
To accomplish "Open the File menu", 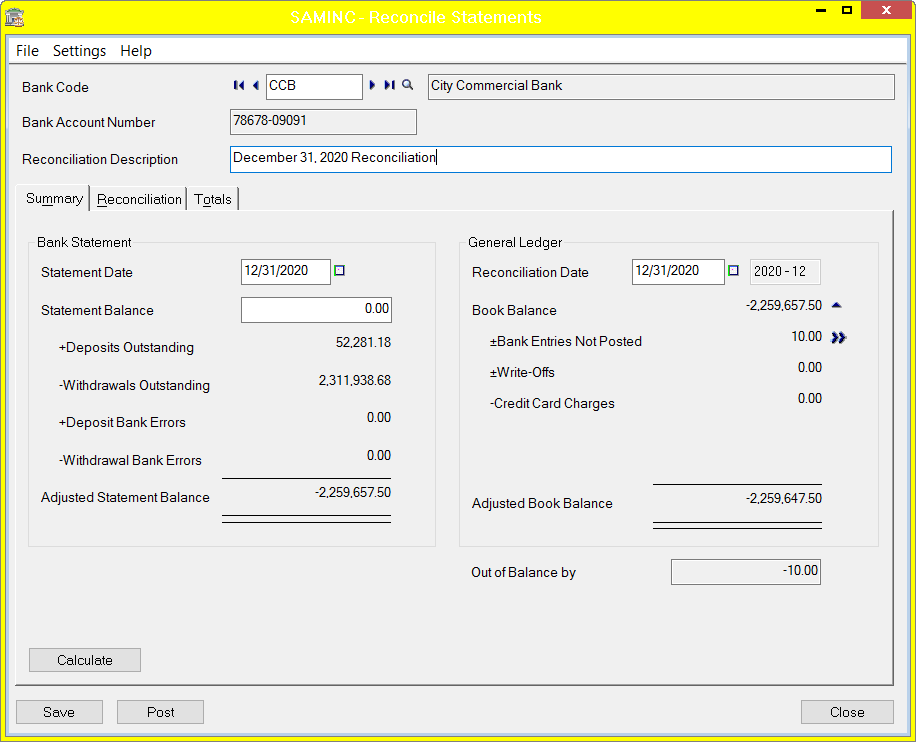I will pos(26,51).
